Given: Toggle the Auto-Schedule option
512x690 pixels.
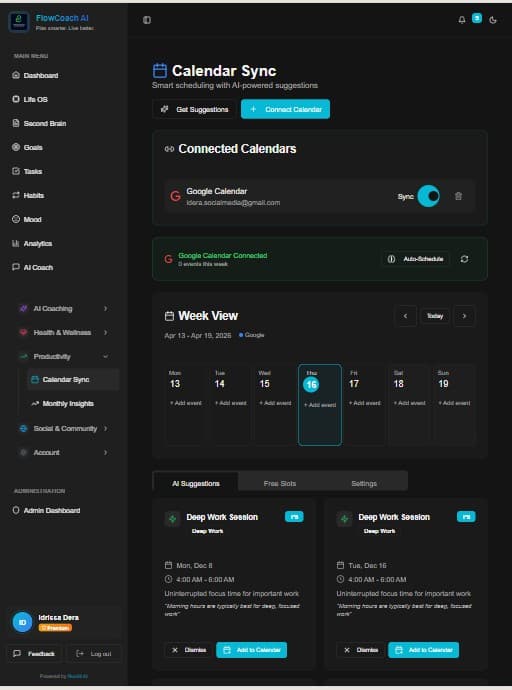Looking at the screenshot, I should 416,259.
